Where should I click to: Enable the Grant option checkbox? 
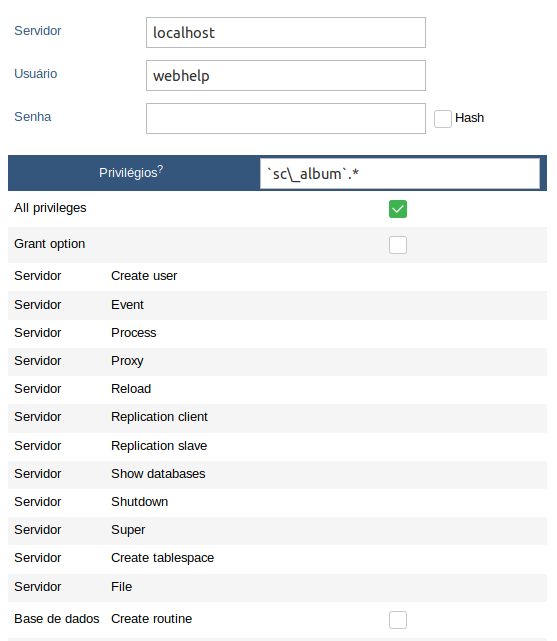398,245
